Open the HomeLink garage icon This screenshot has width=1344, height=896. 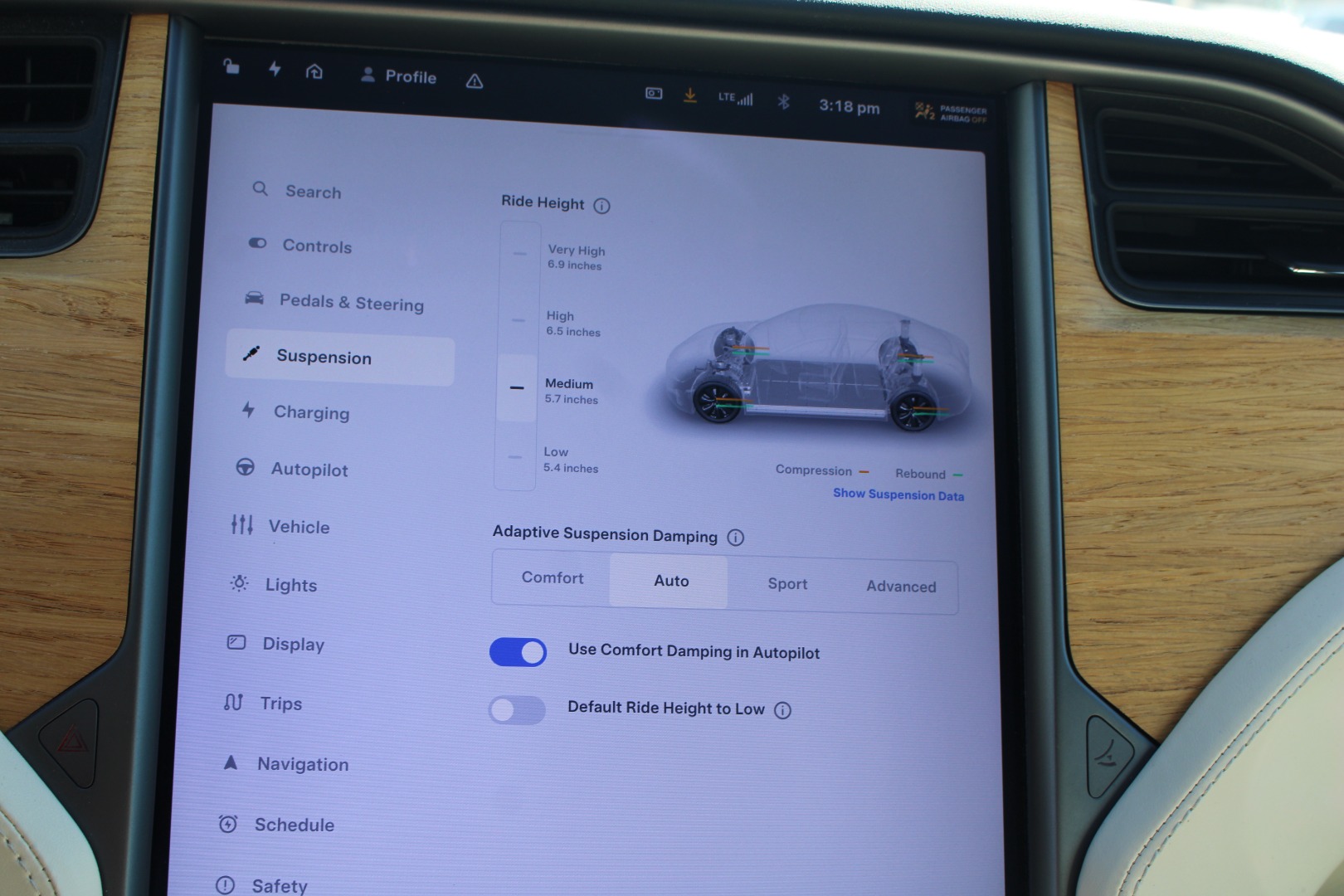tap(314, 72)
